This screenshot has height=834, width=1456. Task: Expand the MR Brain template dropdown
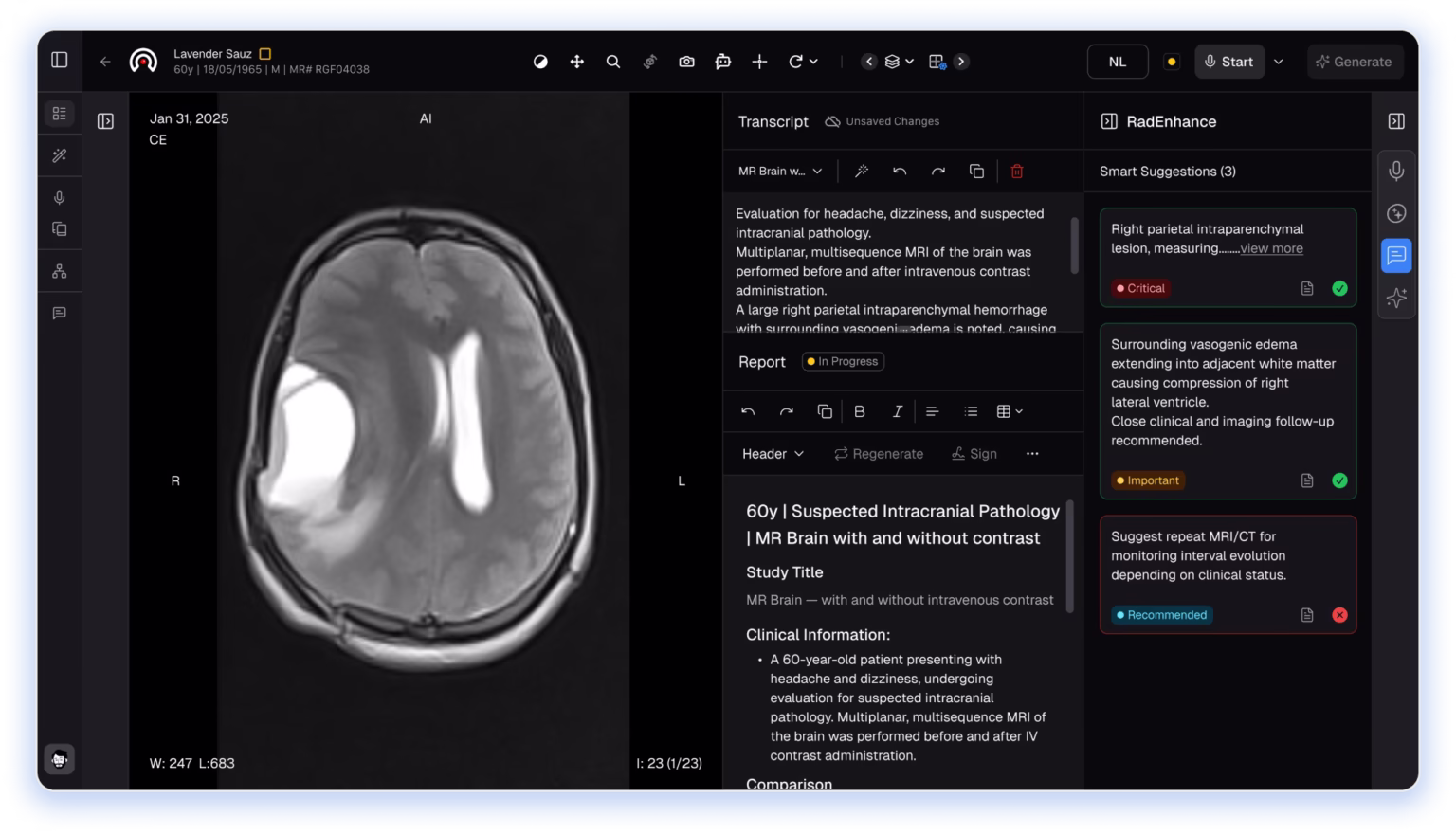(x=780, y=172)
